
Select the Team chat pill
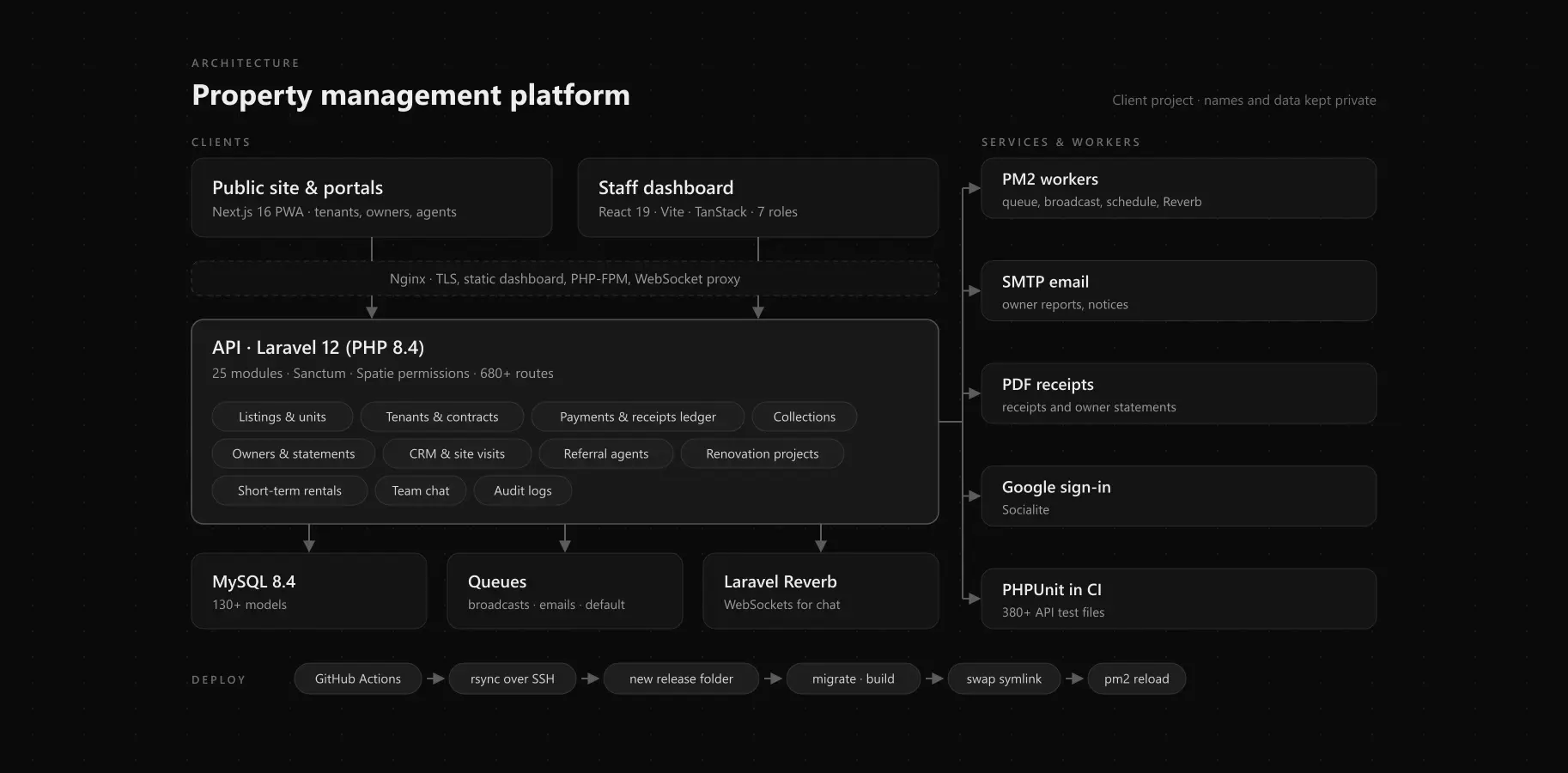point(420,490)
